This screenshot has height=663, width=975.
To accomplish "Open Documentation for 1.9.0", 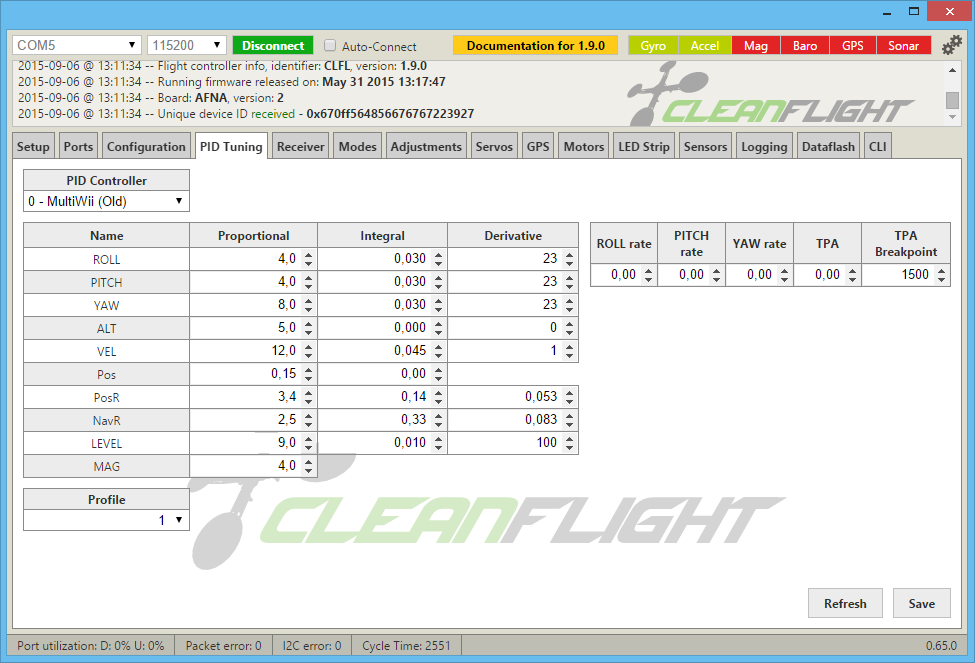I will pyautogui.click(x=535, y=45).
